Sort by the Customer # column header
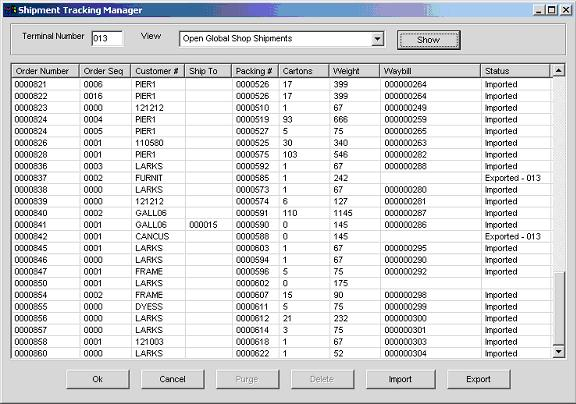This screenshot has width=576, height=404. coord(157,71)
